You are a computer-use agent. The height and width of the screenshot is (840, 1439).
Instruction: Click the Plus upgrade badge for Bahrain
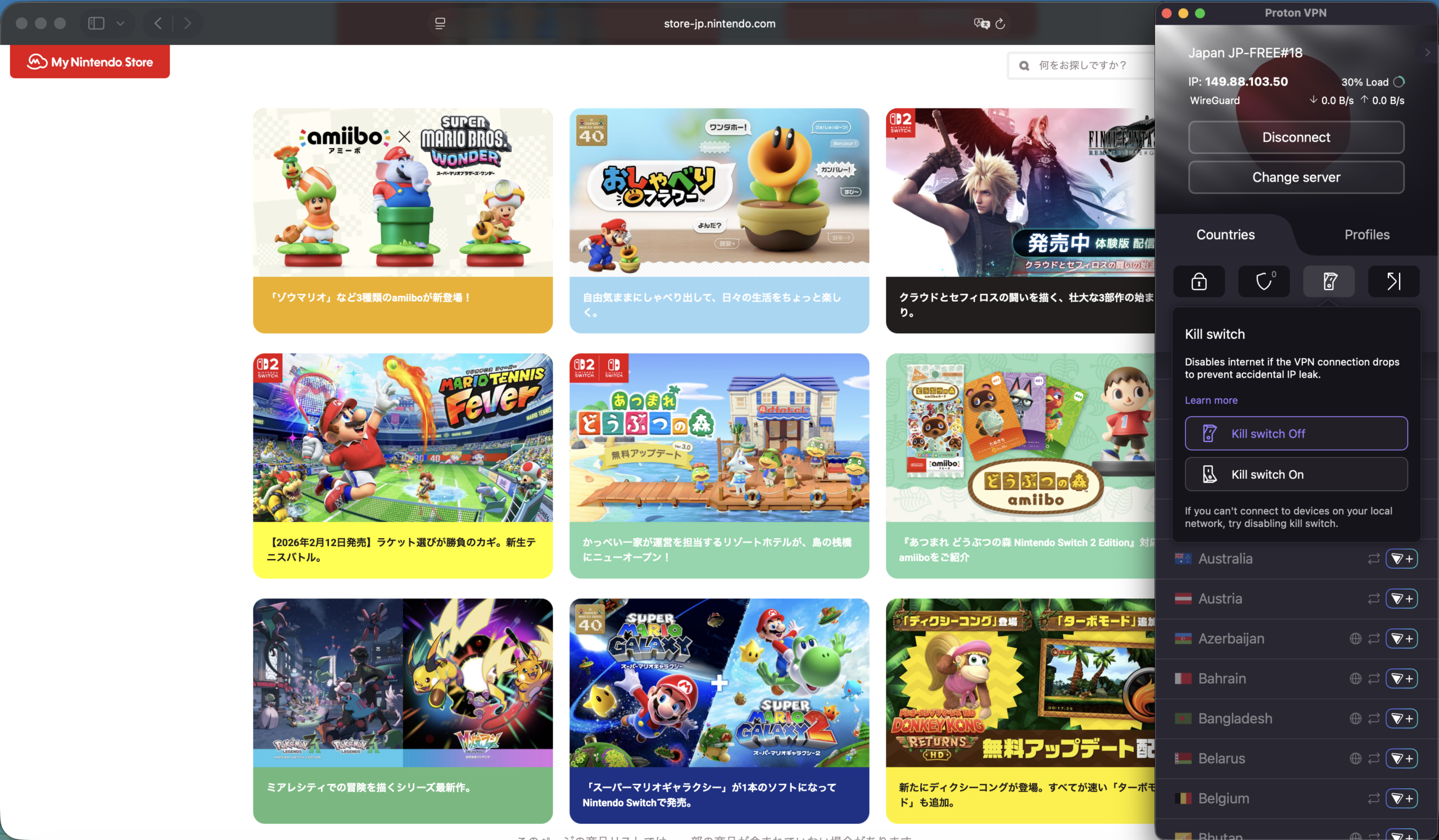(x=1401, y=679)
